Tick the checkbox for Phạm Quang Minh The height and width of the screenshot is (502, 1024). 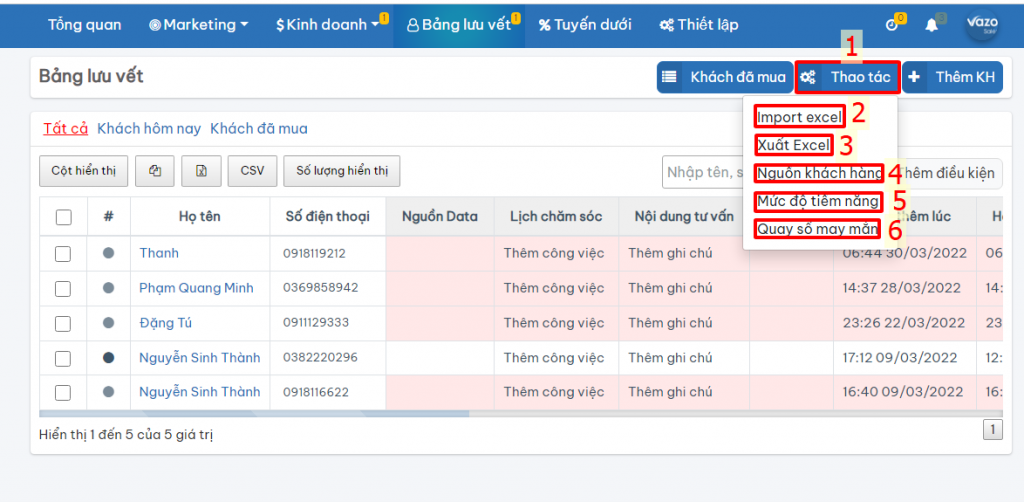click(x=63, y=288)
